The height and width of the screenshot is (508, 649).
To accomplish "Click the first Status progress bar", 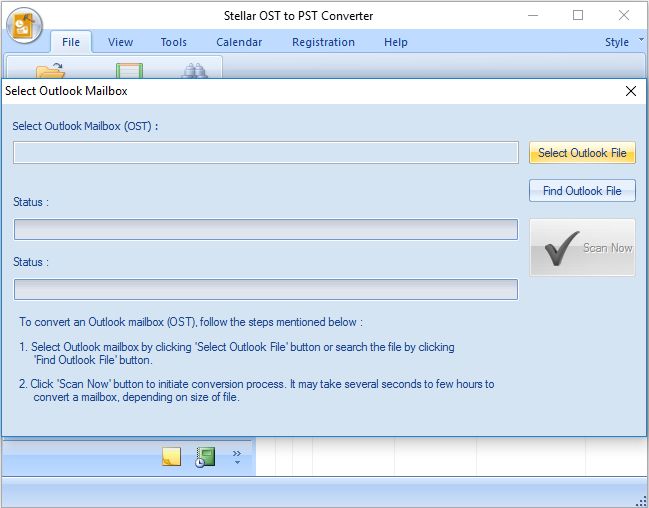I will click(x=266, y=229).
